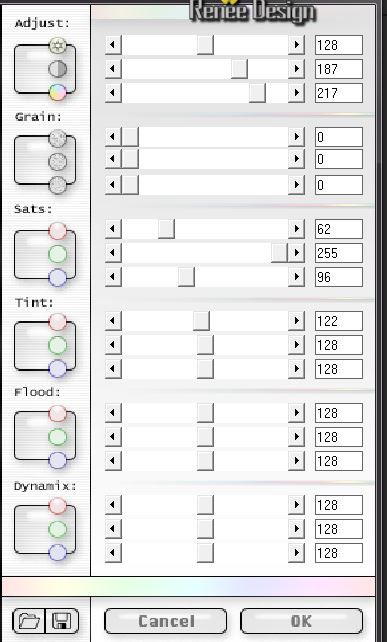Image resolution: width=387 pixels, height=642 pixels.
Task: Click the contrast half-circle icon under Adjust
Action: point(58,69)
